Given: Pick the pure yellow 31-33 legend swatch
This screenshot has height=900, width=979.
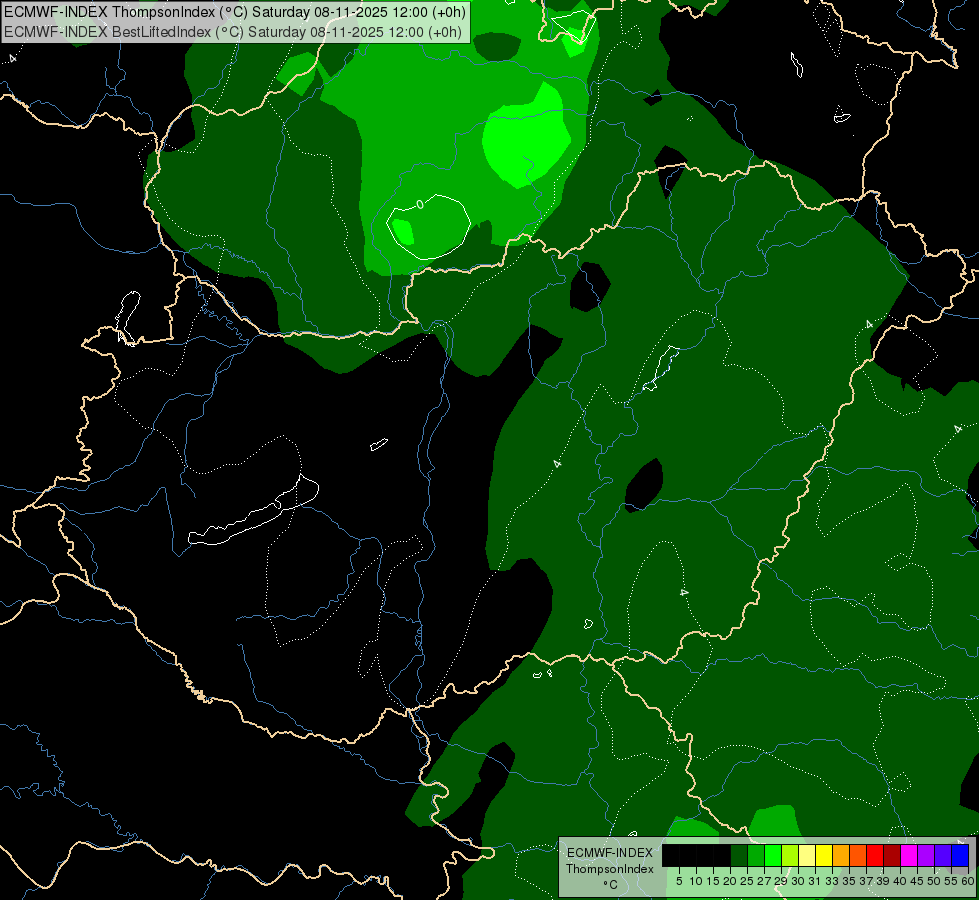Looking at the screenshot, I should tap(824, 855).
